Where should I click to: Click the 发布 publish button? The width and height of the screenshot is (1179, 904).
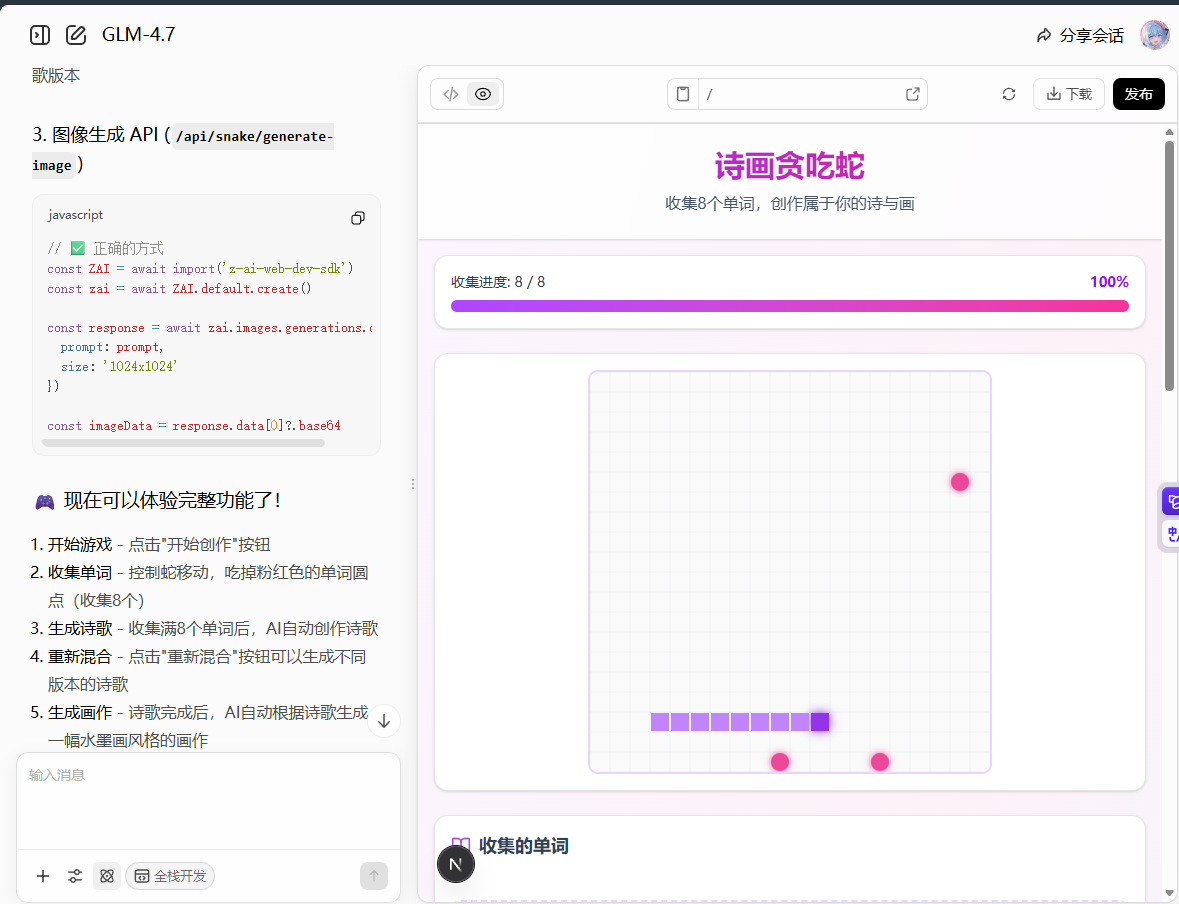coord(1138,94)
